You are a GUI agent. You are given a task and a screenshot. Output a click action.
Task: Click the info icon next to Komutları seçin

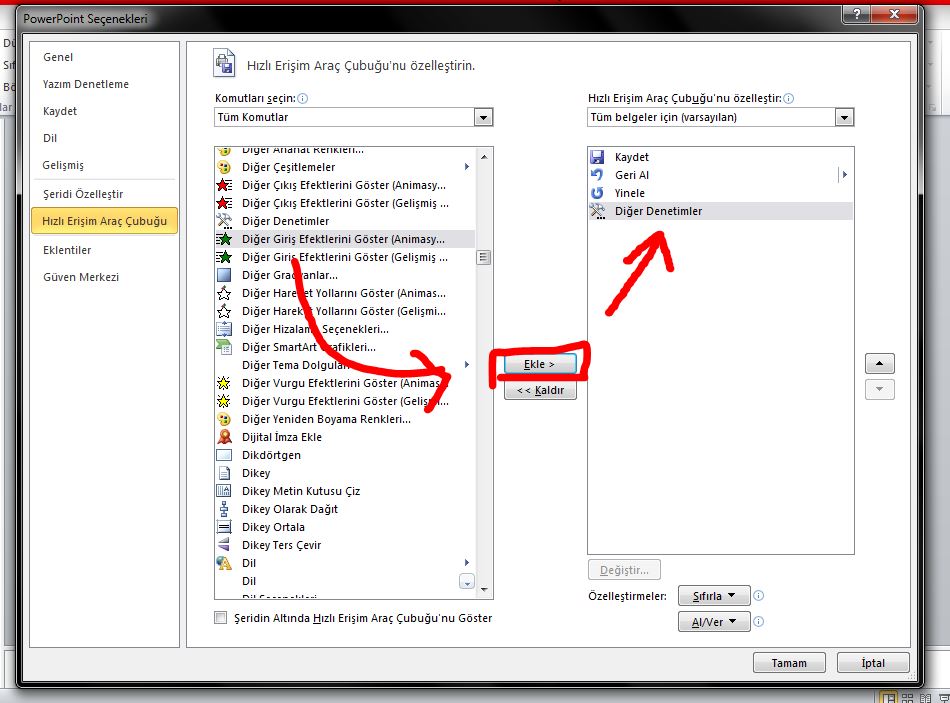point(303,98)
